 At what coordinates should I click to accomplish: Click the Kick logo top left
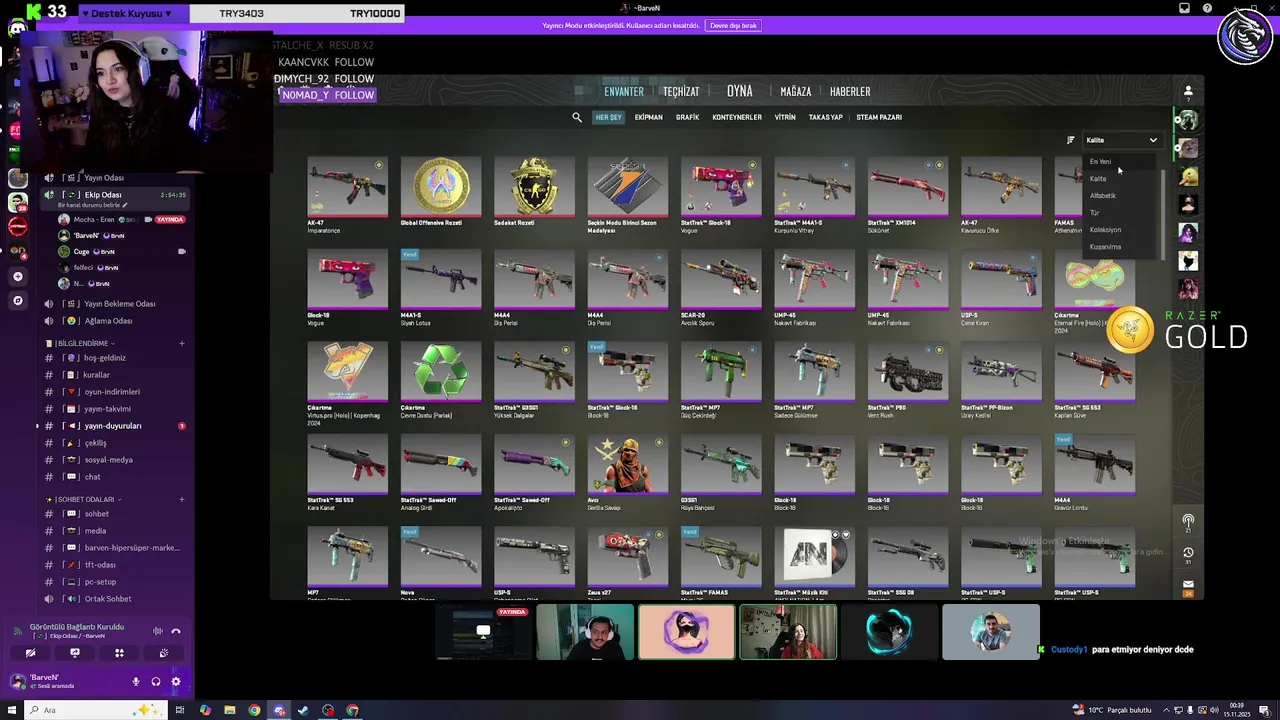(x=33, y=12)
